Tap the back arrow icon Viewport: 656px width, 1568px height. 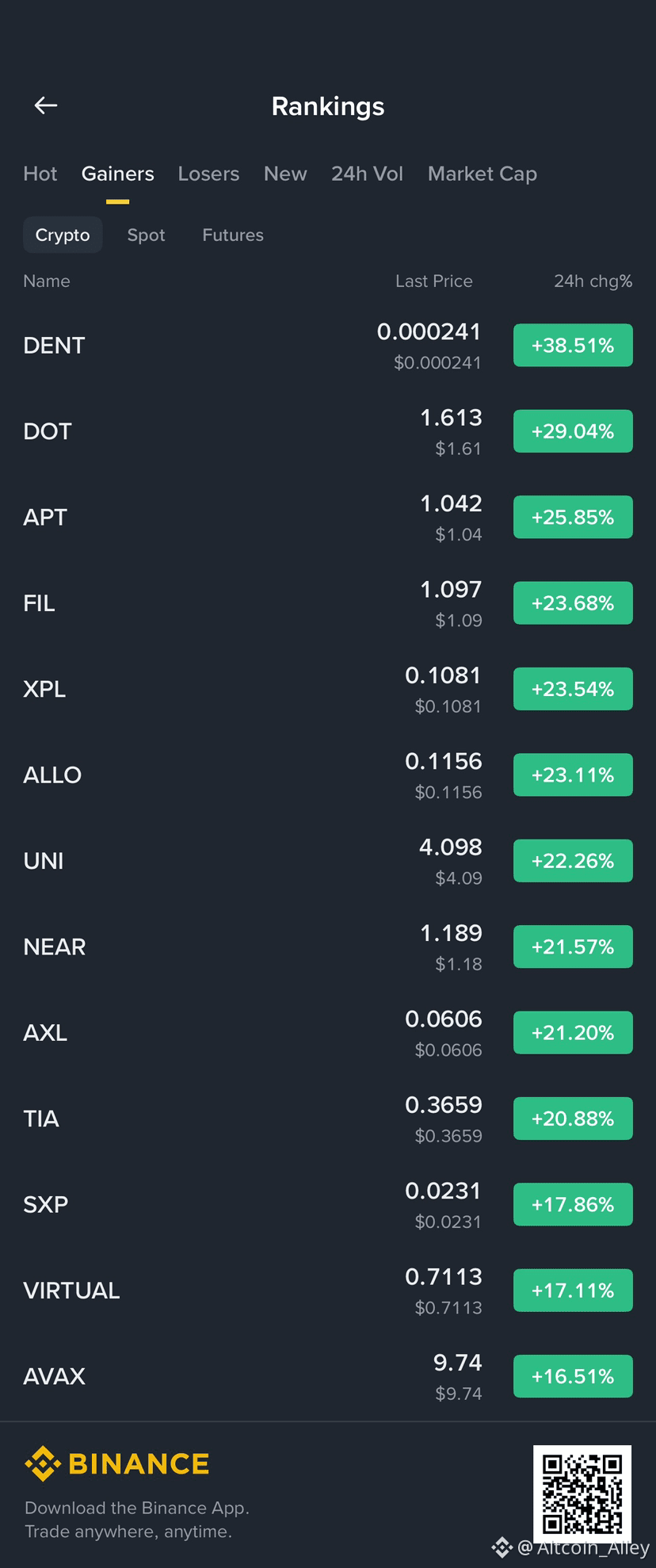click(x=46, y=105)
